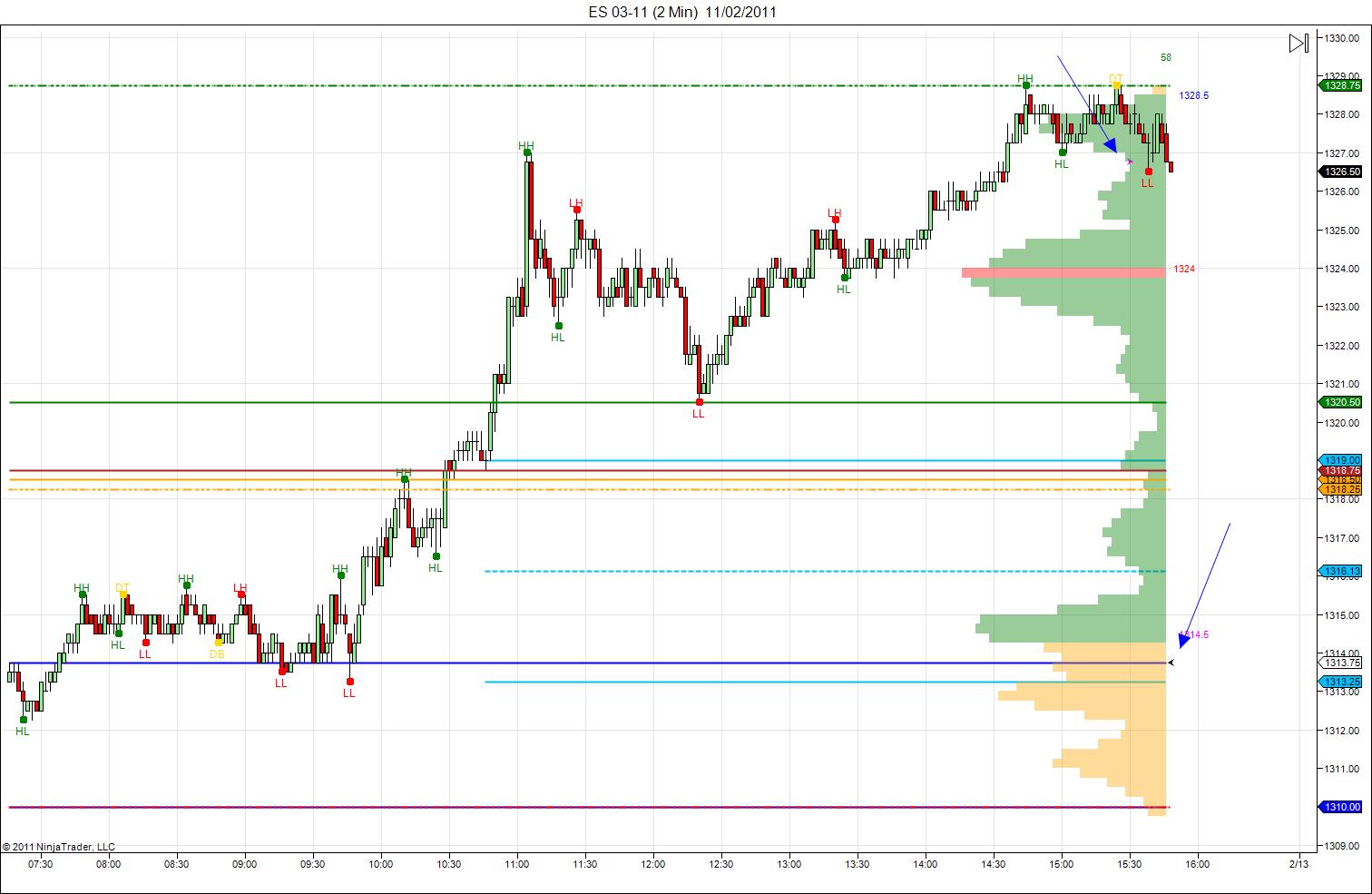The image size is (1372, 894).
Task: Click the 1321.00 price axis label
Action: (1341, 384)
